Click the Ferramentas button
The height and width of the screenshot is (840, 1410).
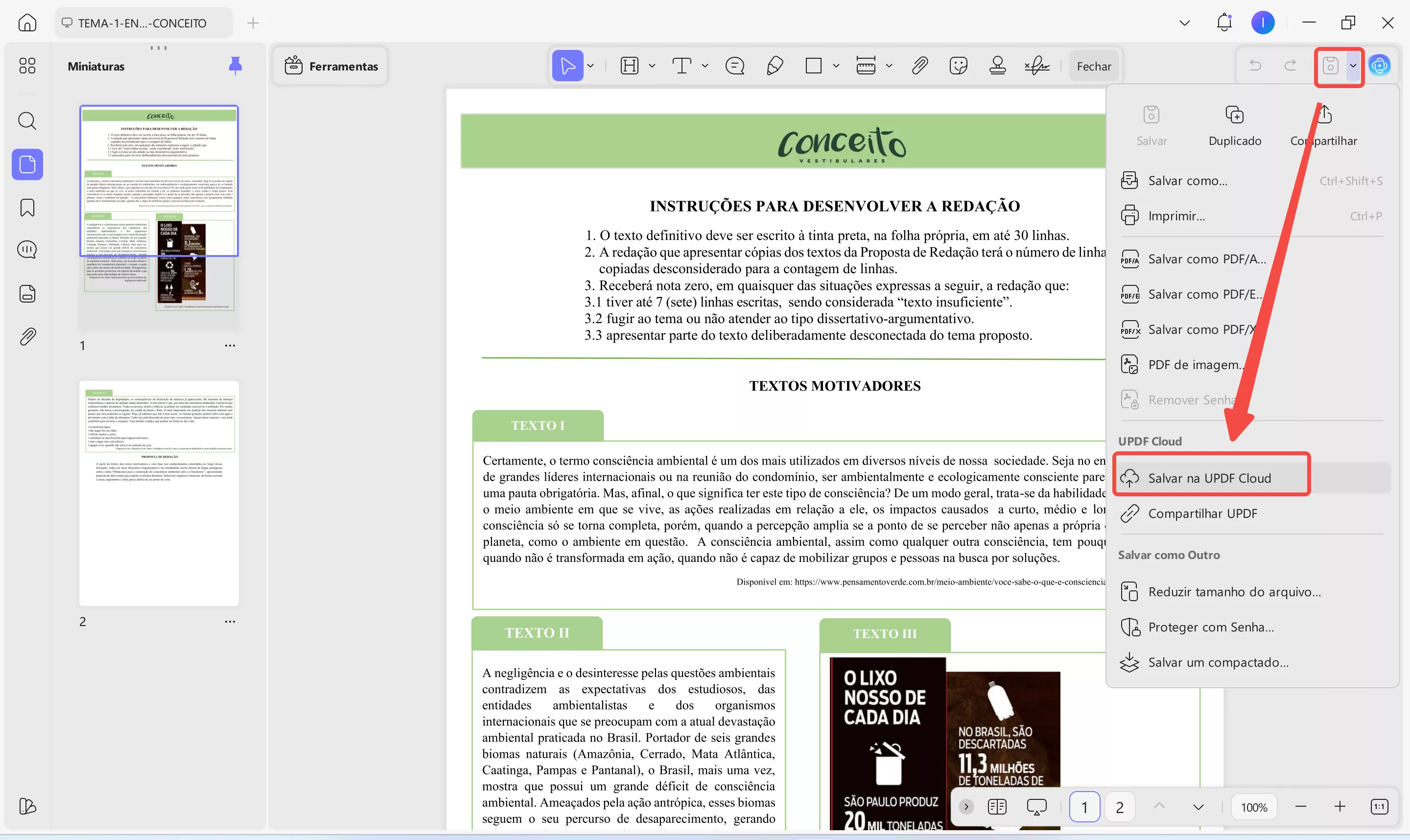[x=331, y=66]
